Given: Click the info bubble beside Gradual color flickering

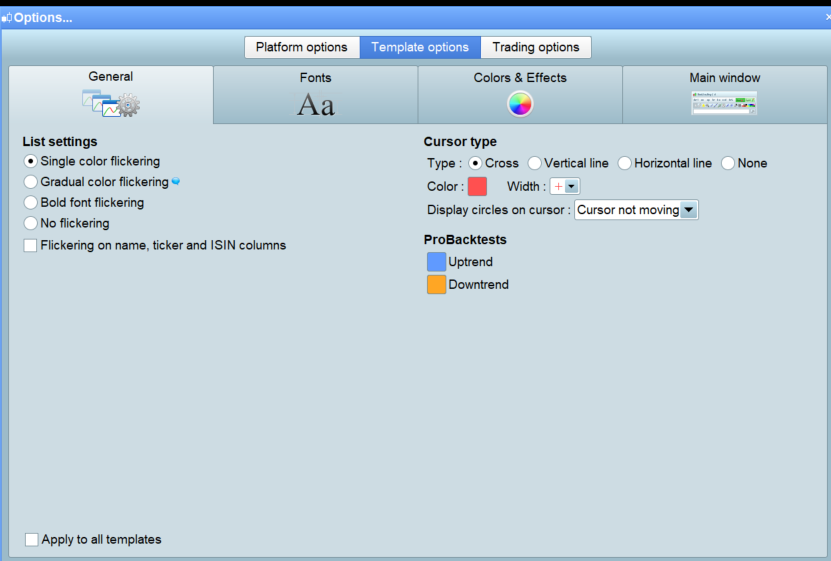Looking at the screenshot, I should coord(176,182).
